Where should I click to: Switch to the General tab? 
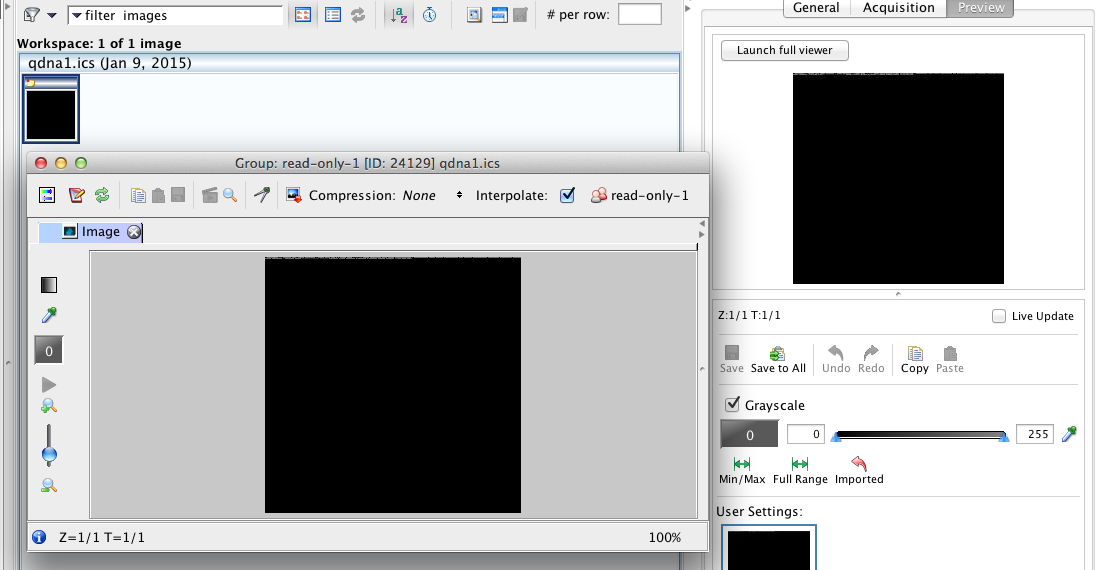pyautogui.click(x=816, y=8)
